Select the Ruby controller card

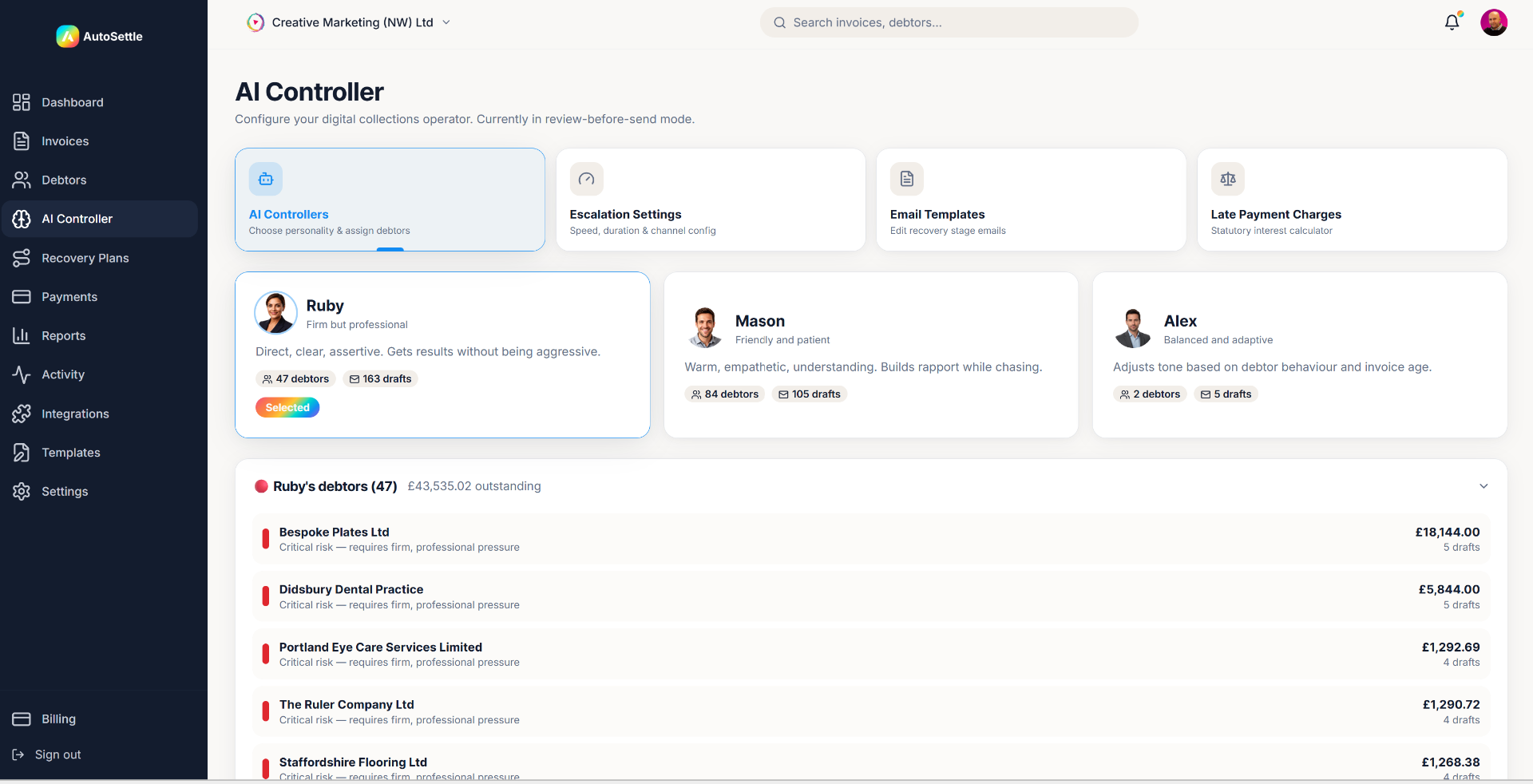click(x=442, y=354)
